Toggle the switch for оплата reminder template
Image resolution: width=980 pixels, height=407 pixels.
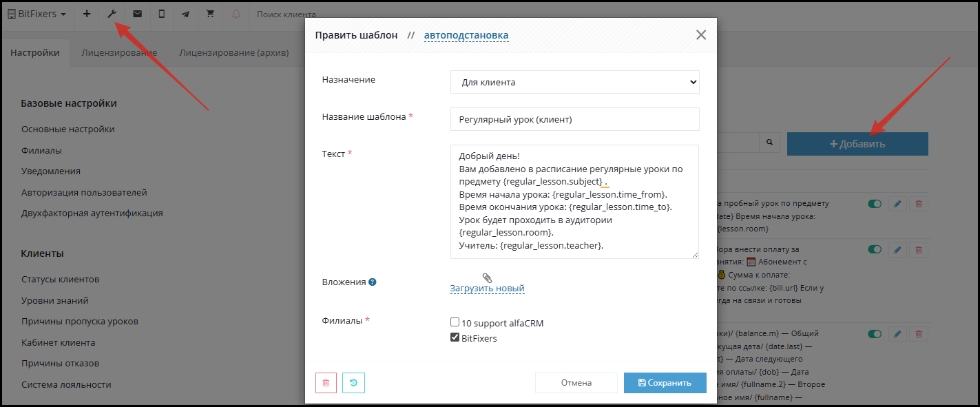click(x=874, y=249)
